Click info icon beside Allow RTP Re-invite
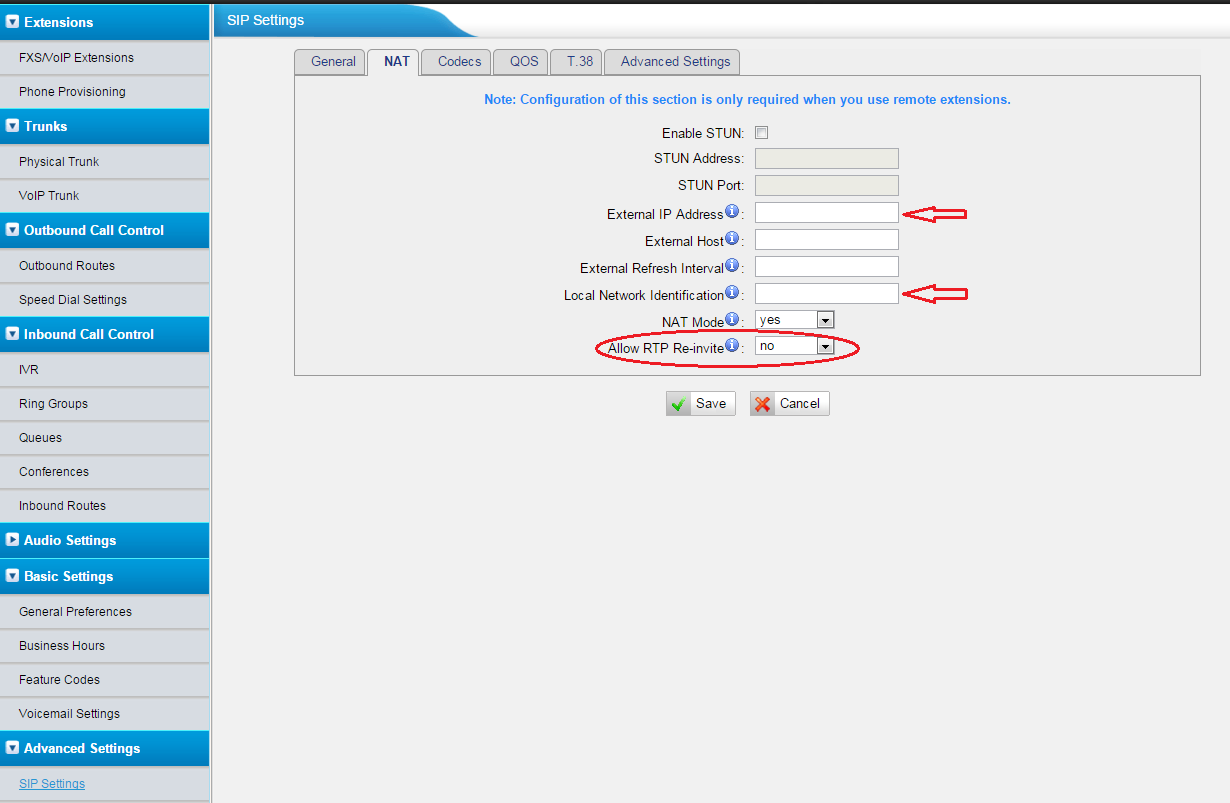 [731, 346]
